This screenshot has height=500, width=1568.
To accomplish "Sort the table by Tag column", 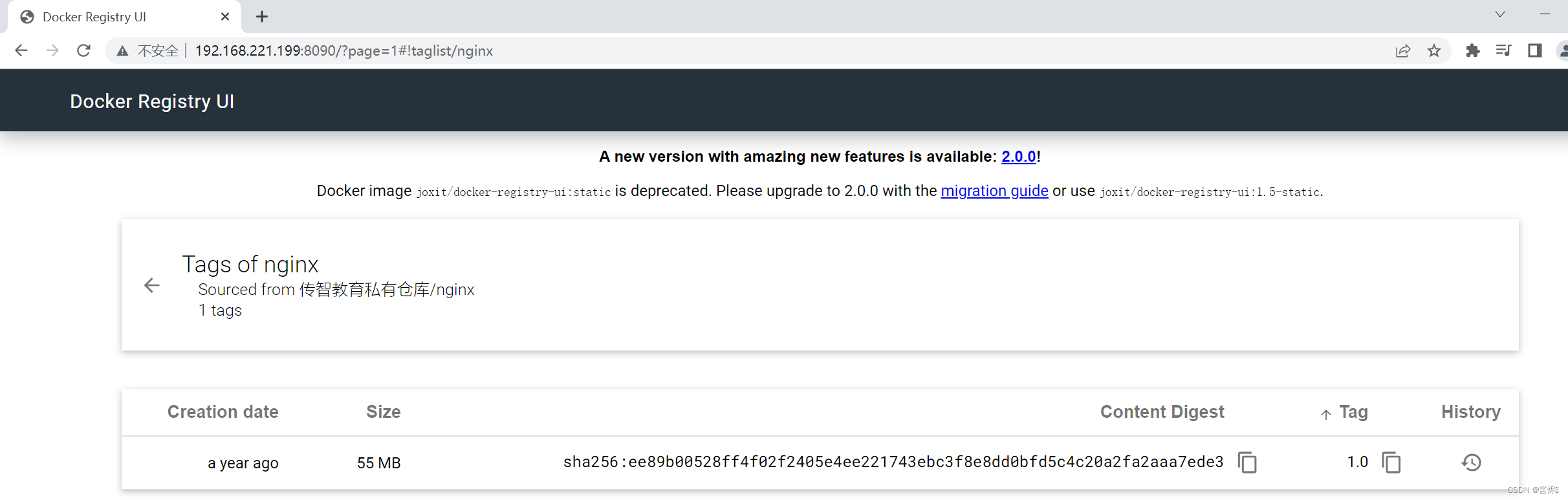I will click(x=1352, y=412).
